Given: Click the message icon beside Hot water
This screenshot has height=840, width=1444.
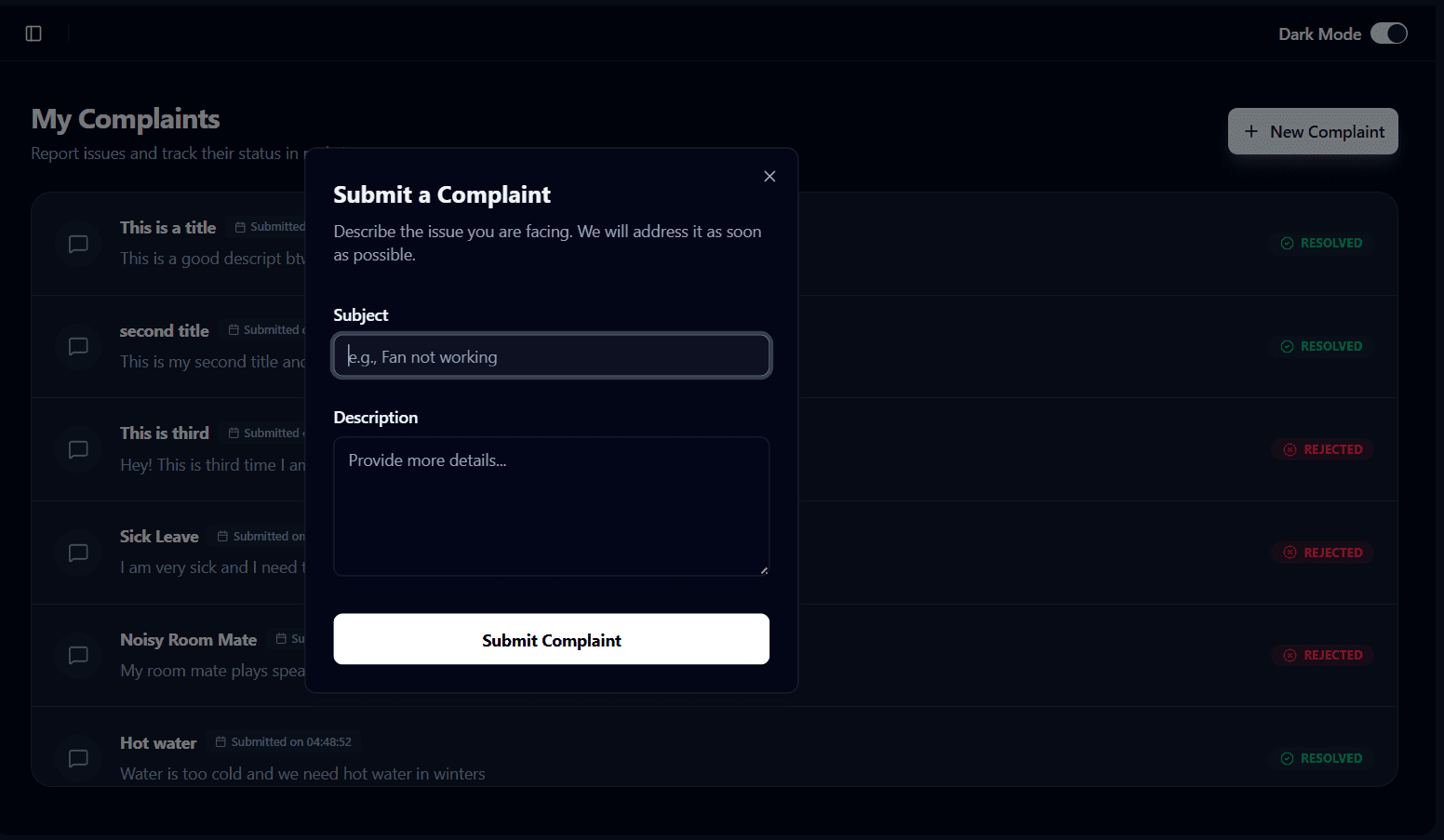Looking at the screenshot, I should click(79, 758).
